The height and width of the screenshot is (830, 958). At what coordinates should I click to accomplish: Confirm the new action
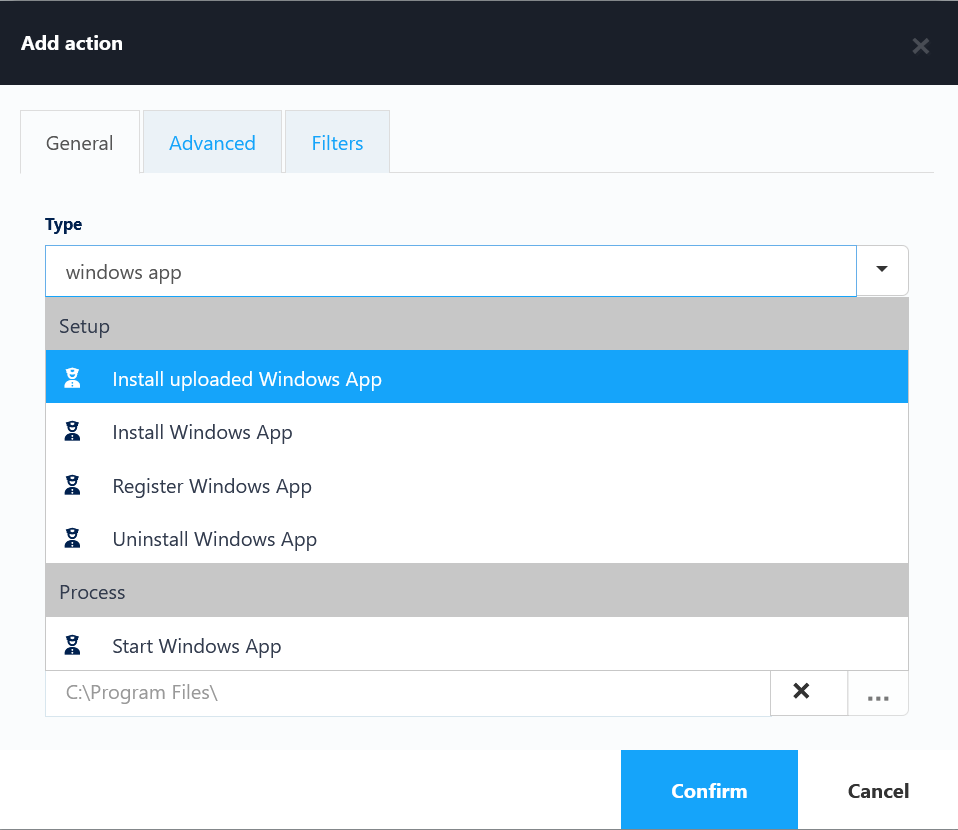(x=709, y=790)
